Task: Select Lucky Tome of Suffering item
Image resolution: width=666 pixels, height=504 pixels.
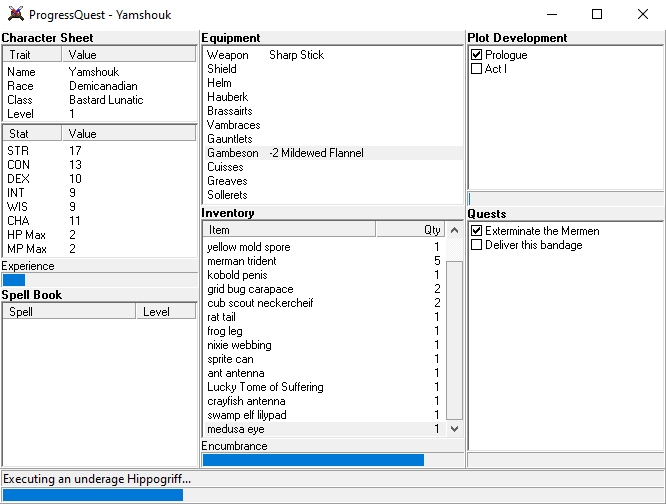Action: (x=325, y=387)
